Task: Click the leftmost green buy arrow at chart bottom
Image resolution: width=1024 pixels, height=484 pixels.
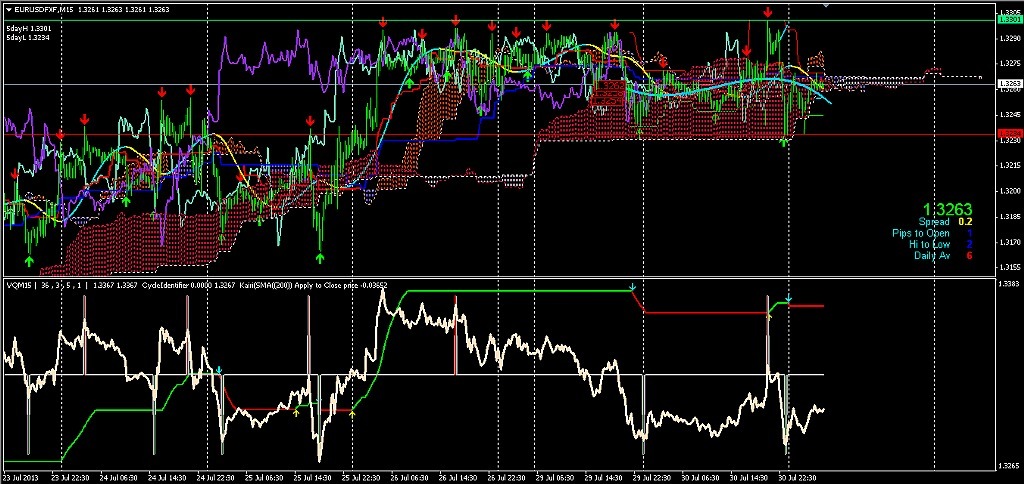Action: tap(29, 260)
